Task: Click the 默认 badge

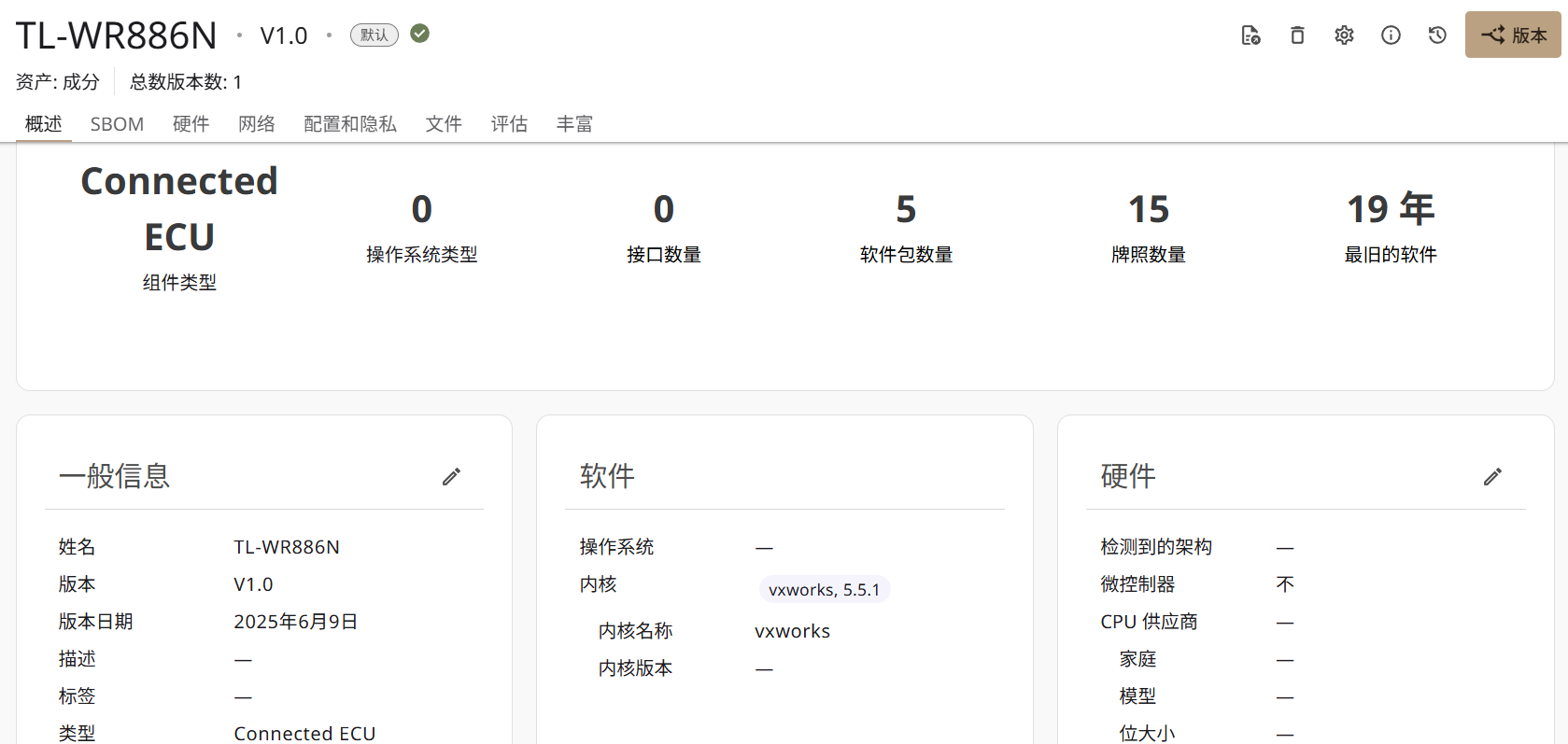Action: (374, 35)
